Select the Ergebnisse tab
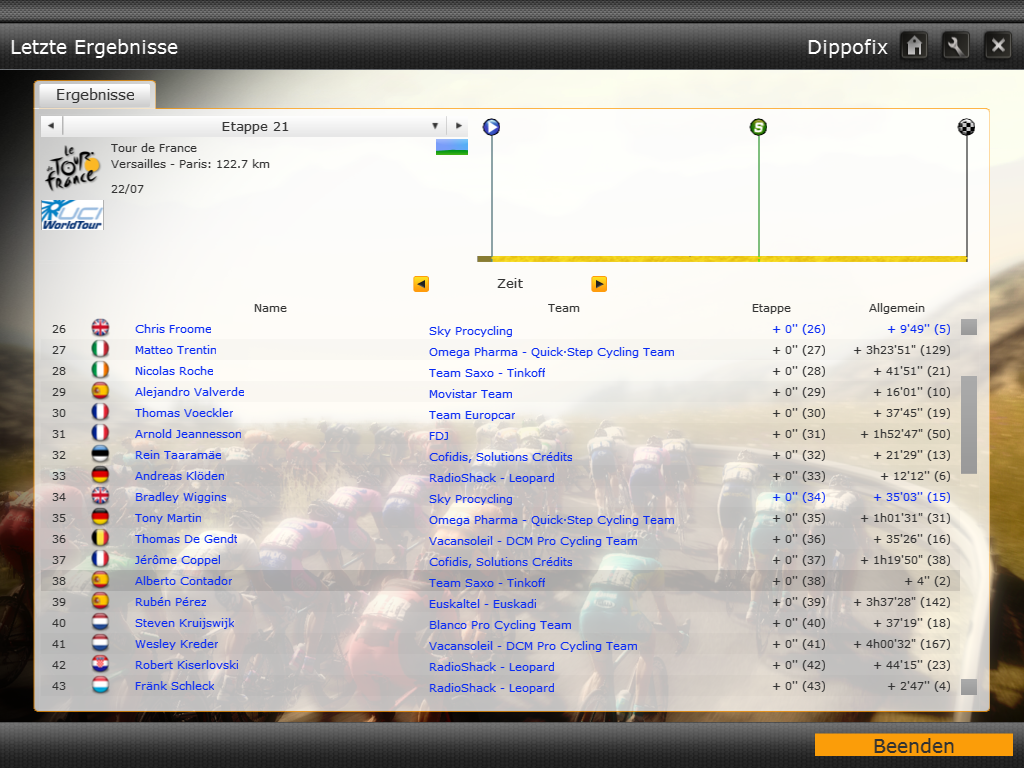The image size is (1024, 768). tap(95, 95)
